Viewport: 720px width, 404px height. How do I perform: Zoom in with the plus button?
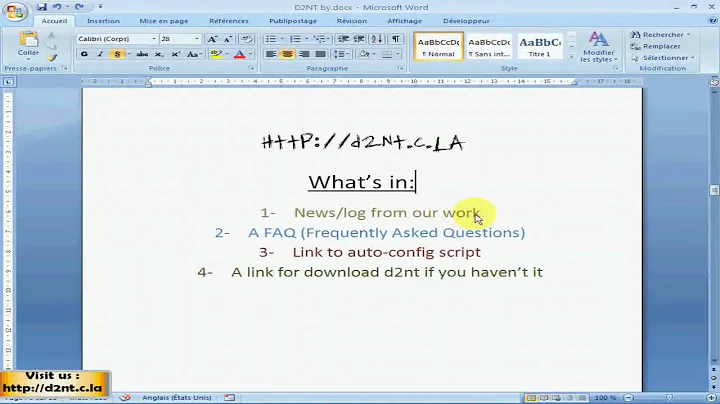pos(711,398)
